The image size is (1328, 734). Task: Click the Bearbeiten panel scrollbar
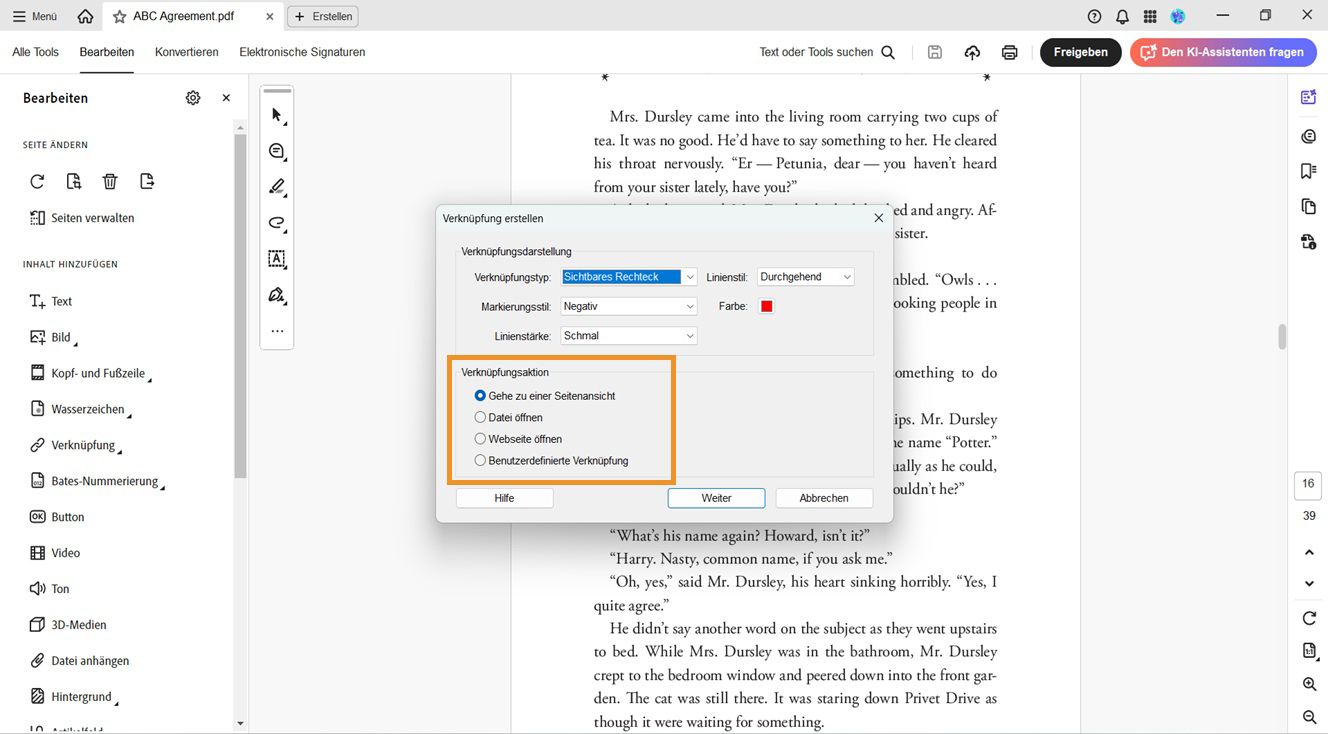tap(240, 306)
